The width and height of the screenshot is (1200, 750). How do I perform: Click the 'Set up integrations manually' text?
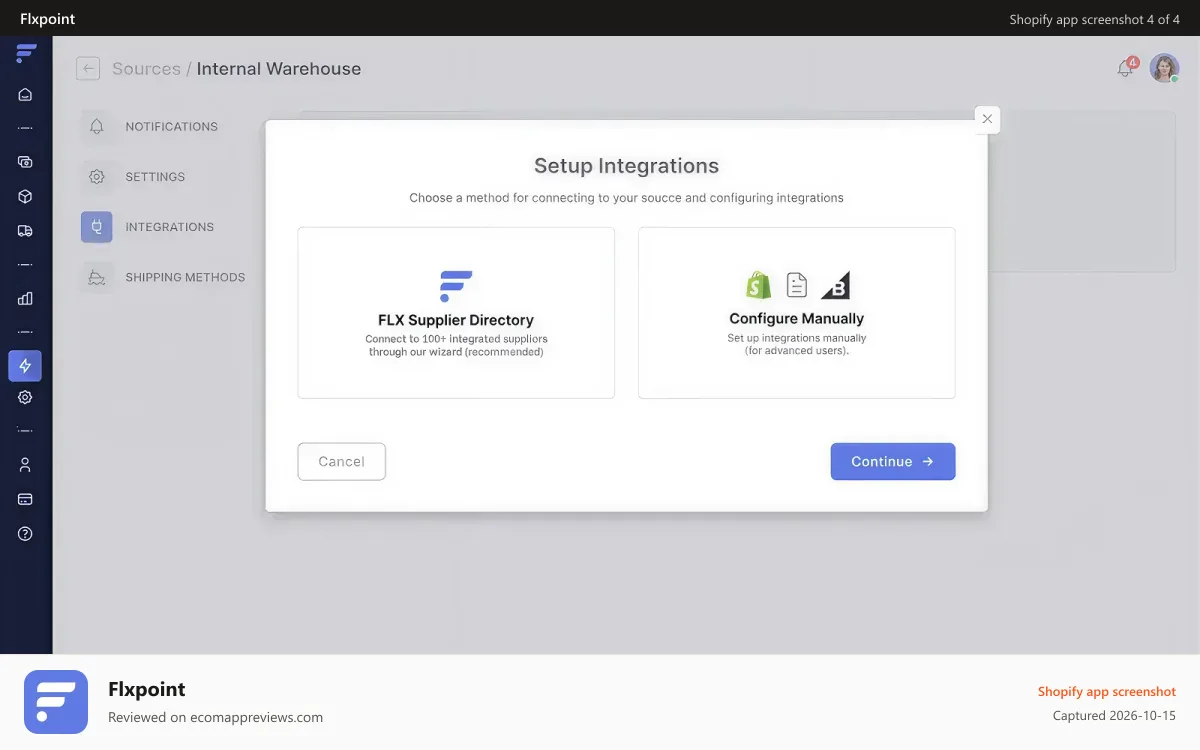[797, 344]
